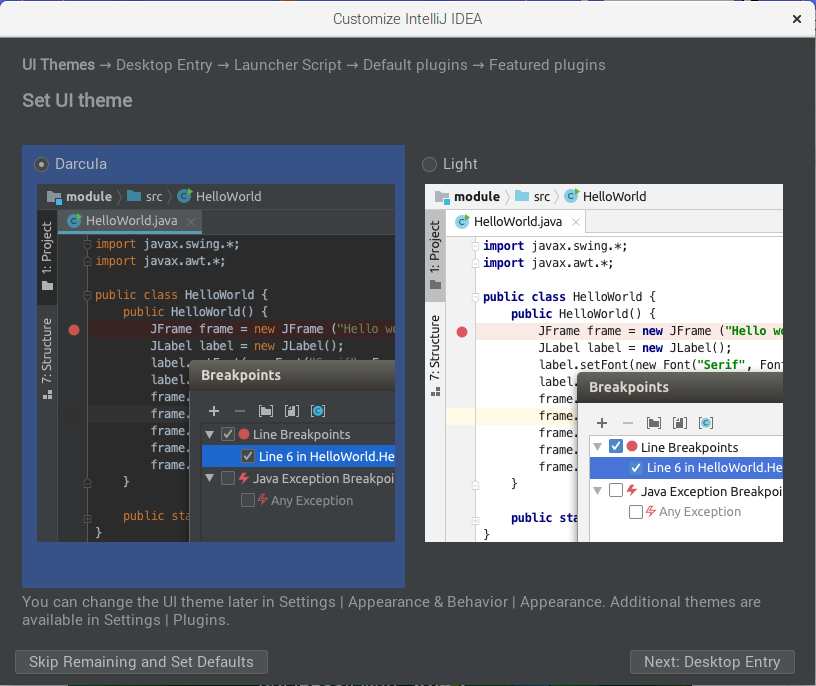The width and height of the screenshot is (816, 686).
Task: Click group-by-file icon in Darcula Breakpoints toolbar
Action: (x=291, y=411)
